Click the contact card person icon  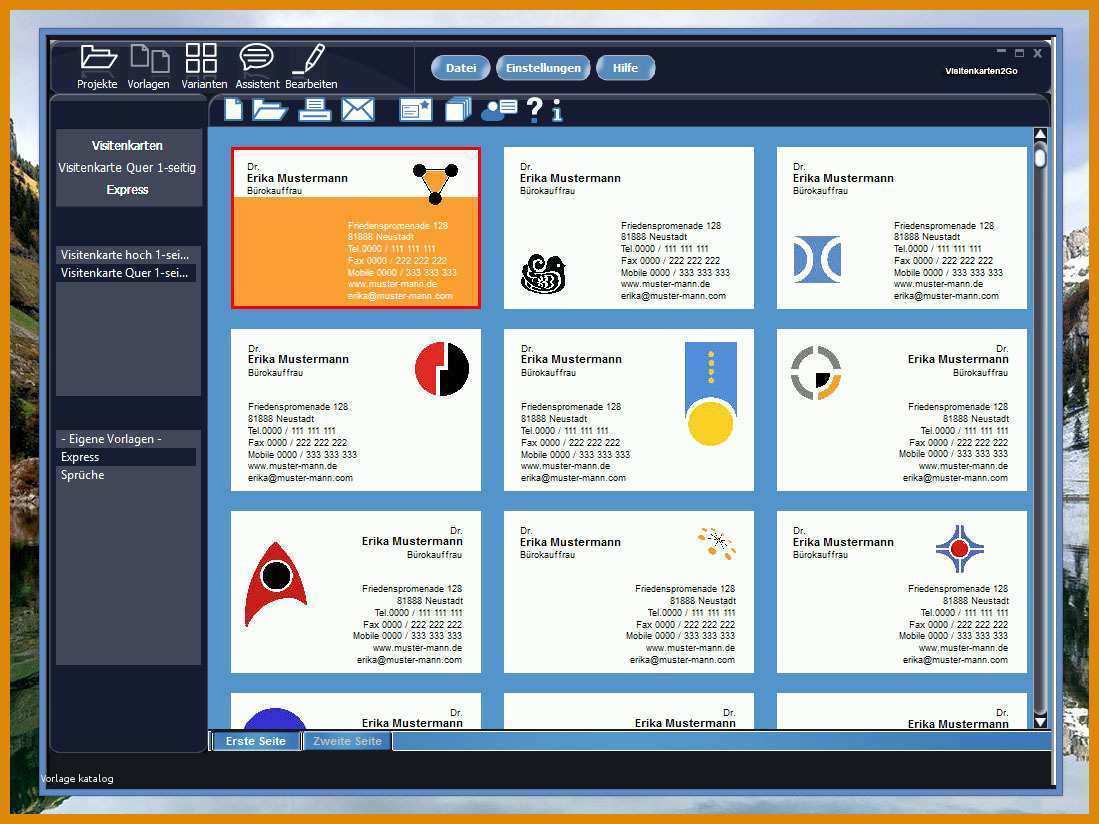click(499, 110)
